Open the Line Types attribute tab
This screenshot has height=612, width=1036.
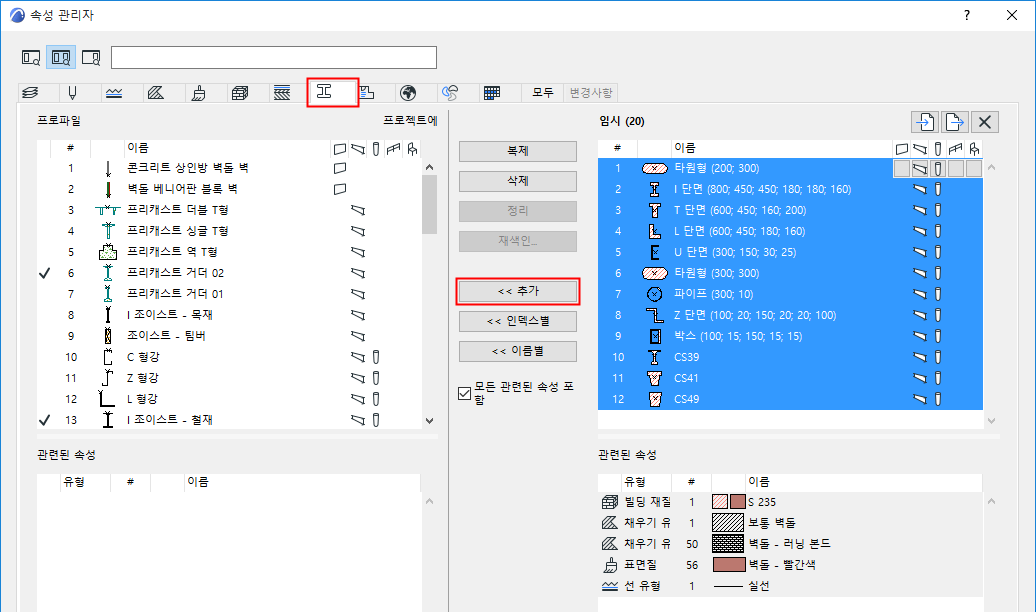point(114,93)
